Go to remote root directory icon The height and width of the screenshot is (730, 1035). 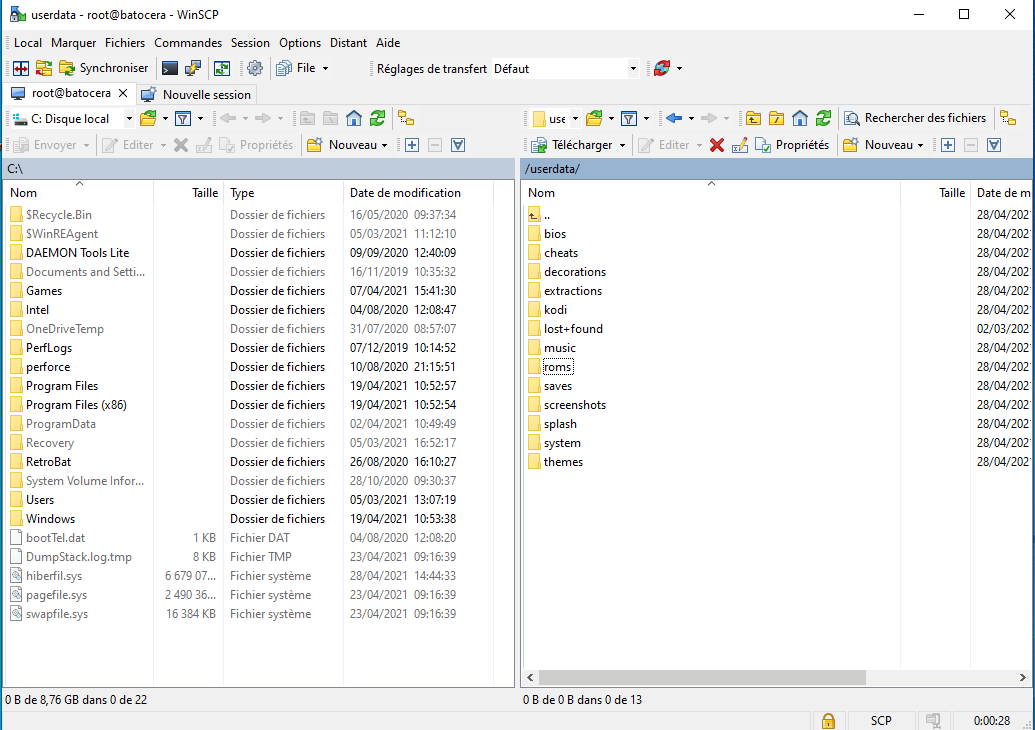coord(776,119)
